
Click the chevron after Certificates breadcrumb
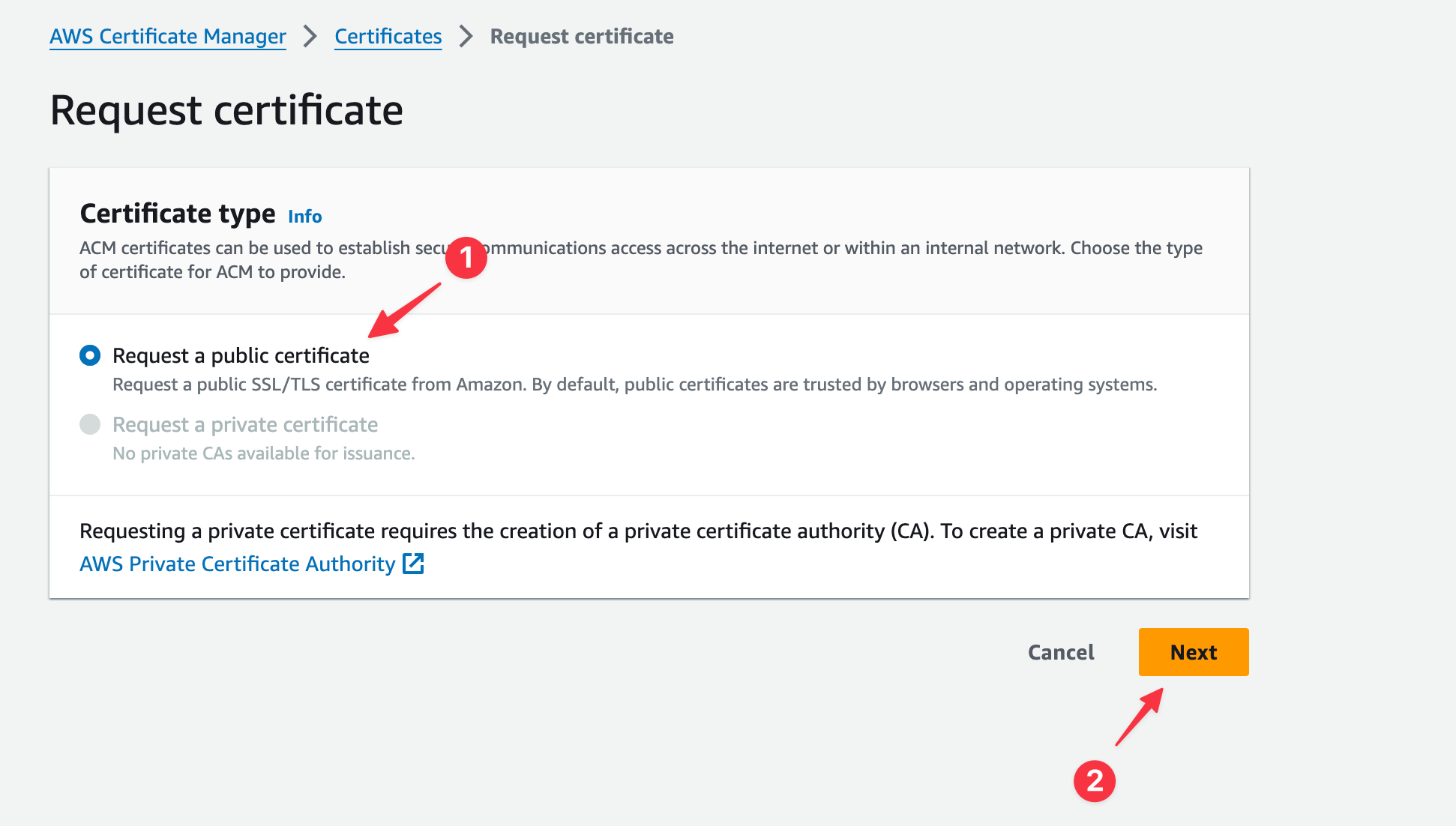pyautogui.click(x=466, y=36)
